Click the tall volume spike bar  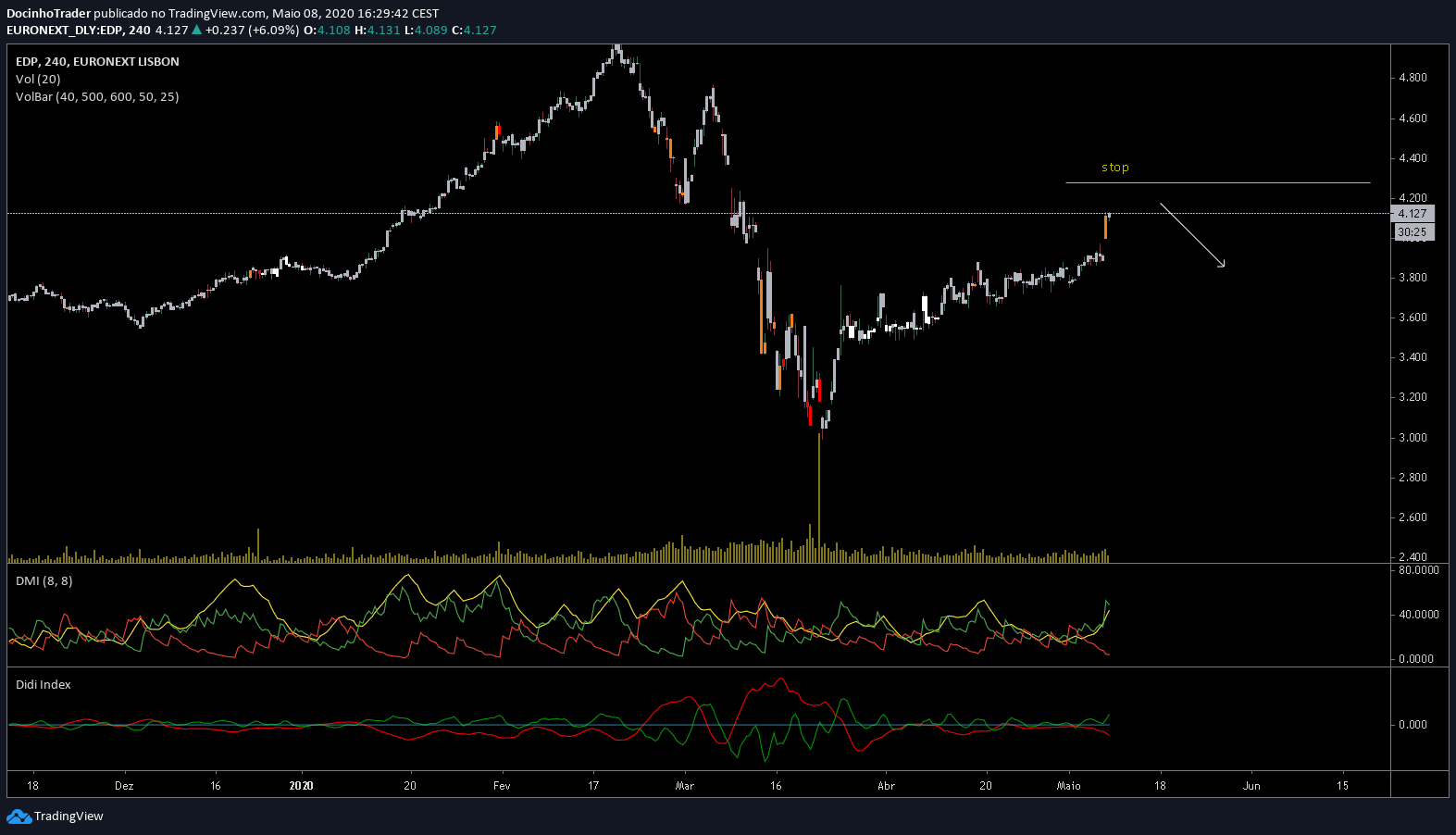819,495
